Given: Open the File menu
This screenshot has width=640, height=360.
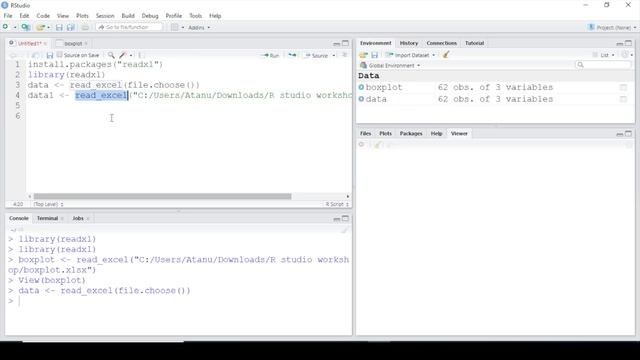Looking at the screenshot, I should (x=8, y=16).
